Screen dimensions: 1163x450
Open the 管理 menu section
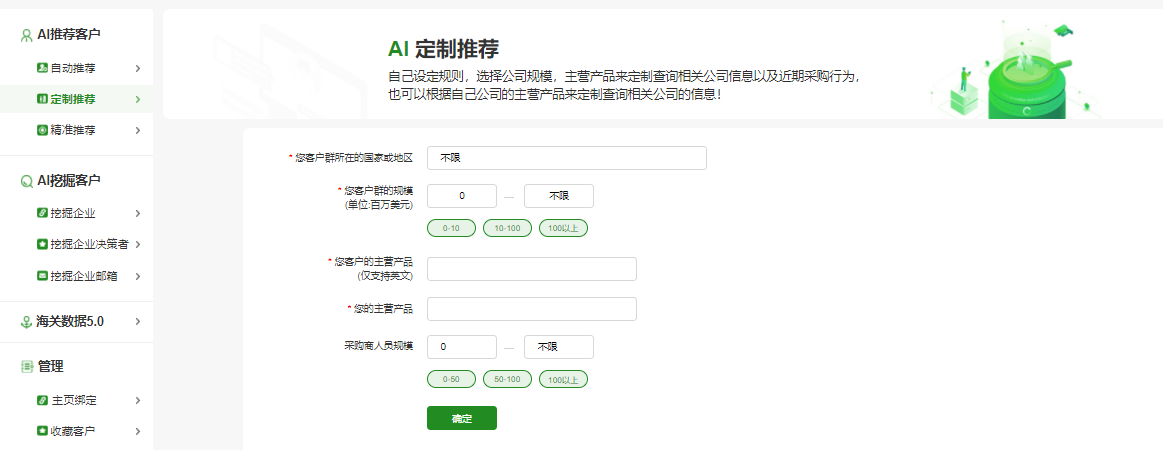(x=50, y=367)
